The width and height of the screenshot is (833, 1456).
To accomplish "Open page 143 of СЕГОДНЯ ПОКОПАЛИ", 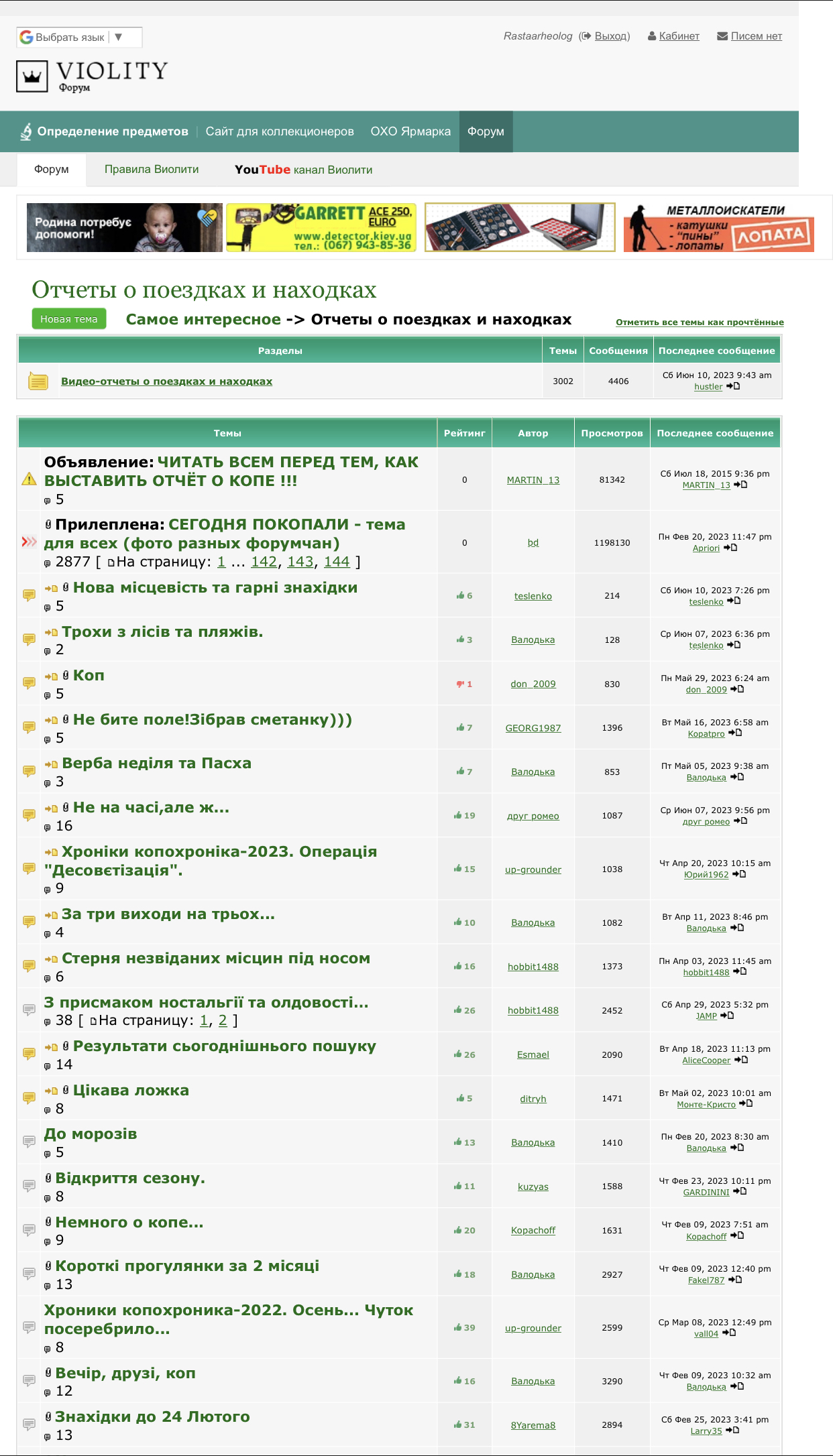I will (300, 562).
